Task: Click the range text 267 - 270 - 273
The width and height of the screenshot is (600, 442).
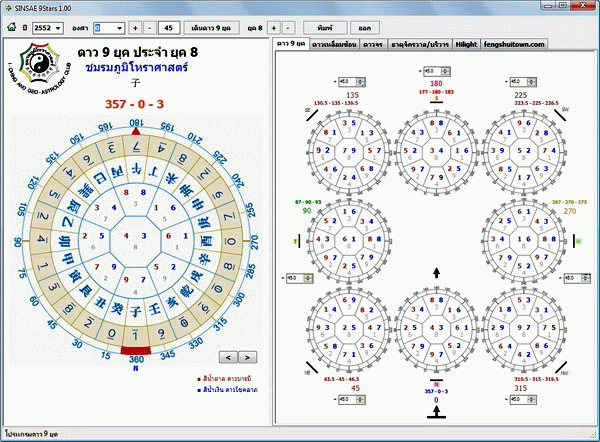Action: coord(569,202)
